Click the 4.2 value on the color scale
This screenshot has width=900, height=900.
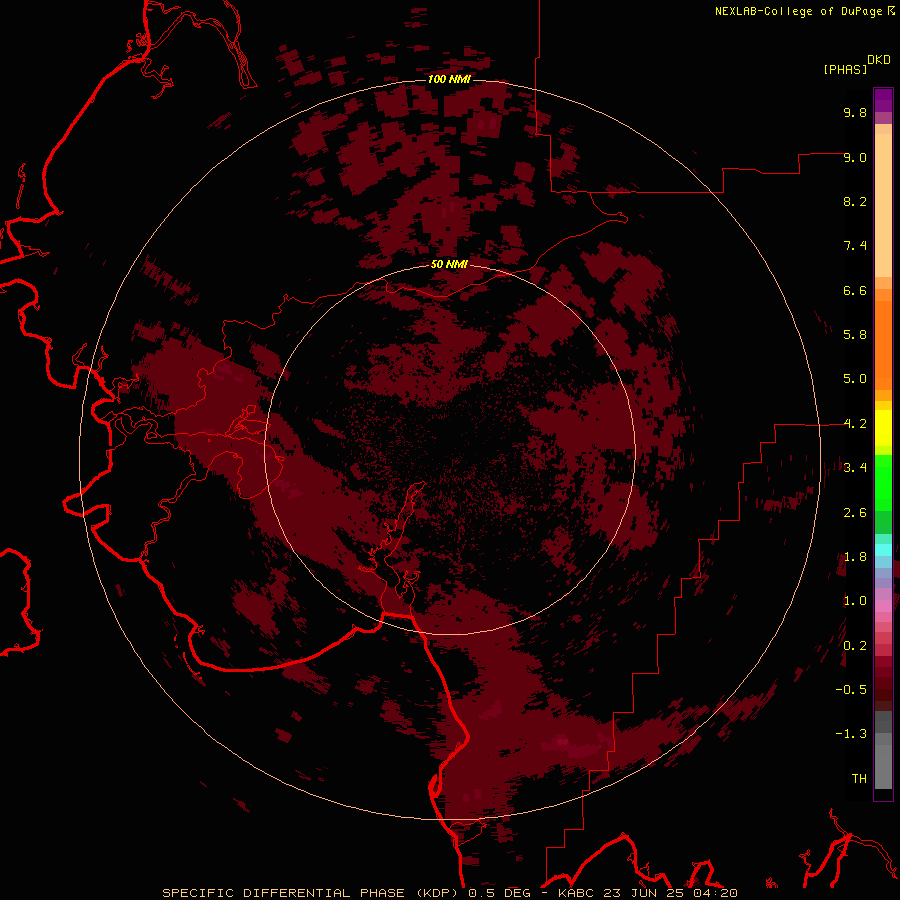coord(855,424)
